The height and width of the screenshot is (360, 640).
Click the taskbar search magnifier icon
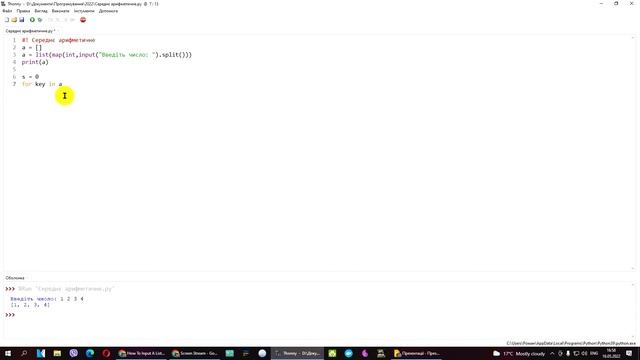[x=24, y=353]
